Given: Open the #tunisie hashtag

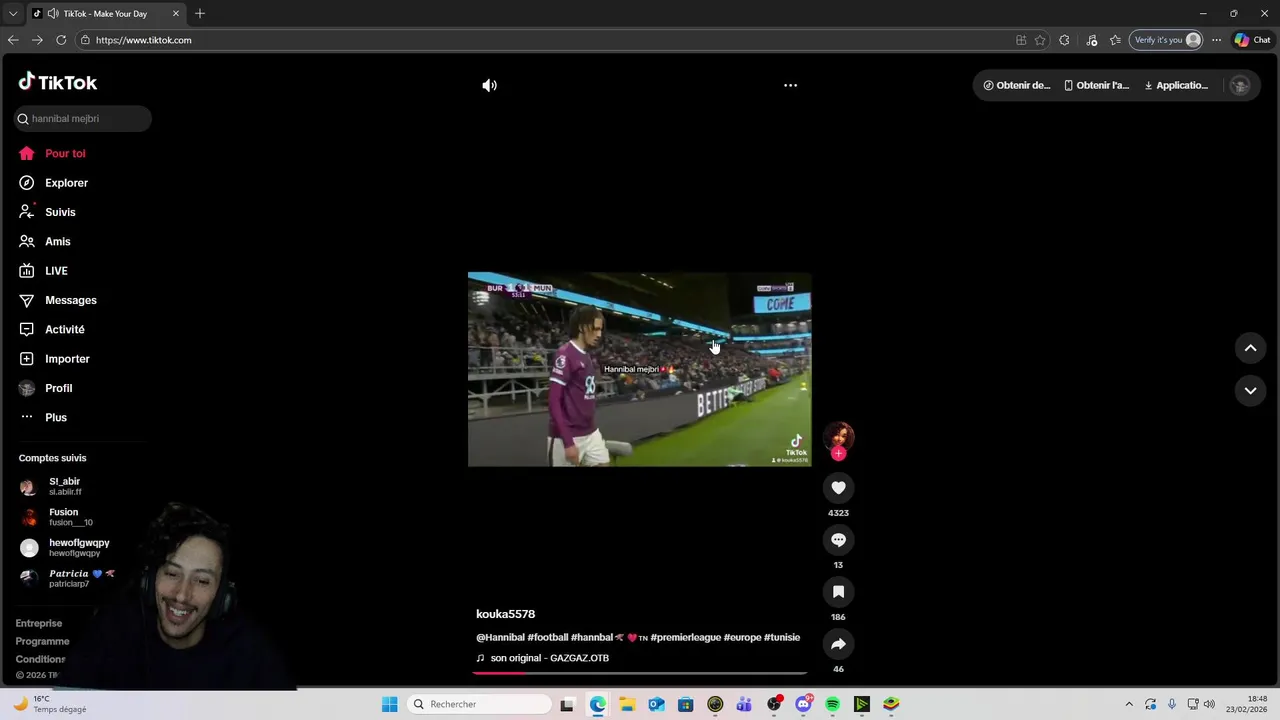Looking at the screenshot, I should click(782, 637).
